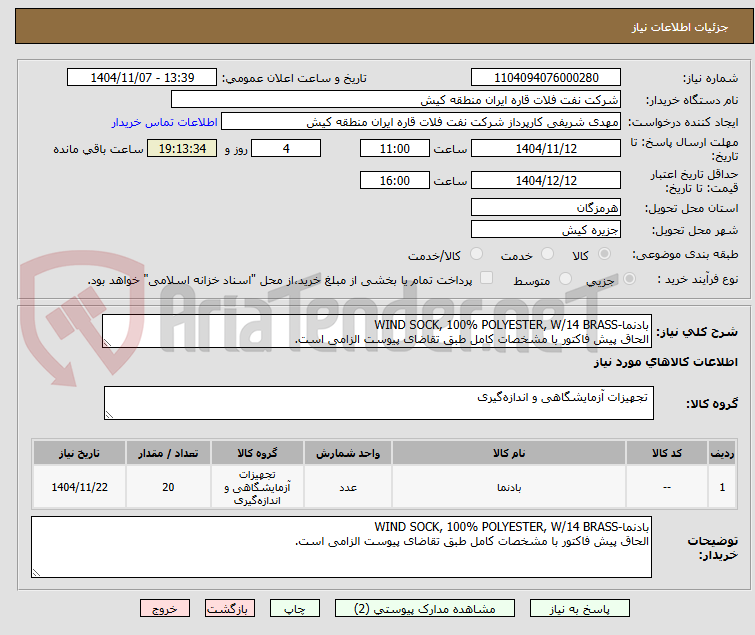The height and width of the screenshot is (635, 755).
Task: Click the نام کالا column header
Action: pos(509,453)
